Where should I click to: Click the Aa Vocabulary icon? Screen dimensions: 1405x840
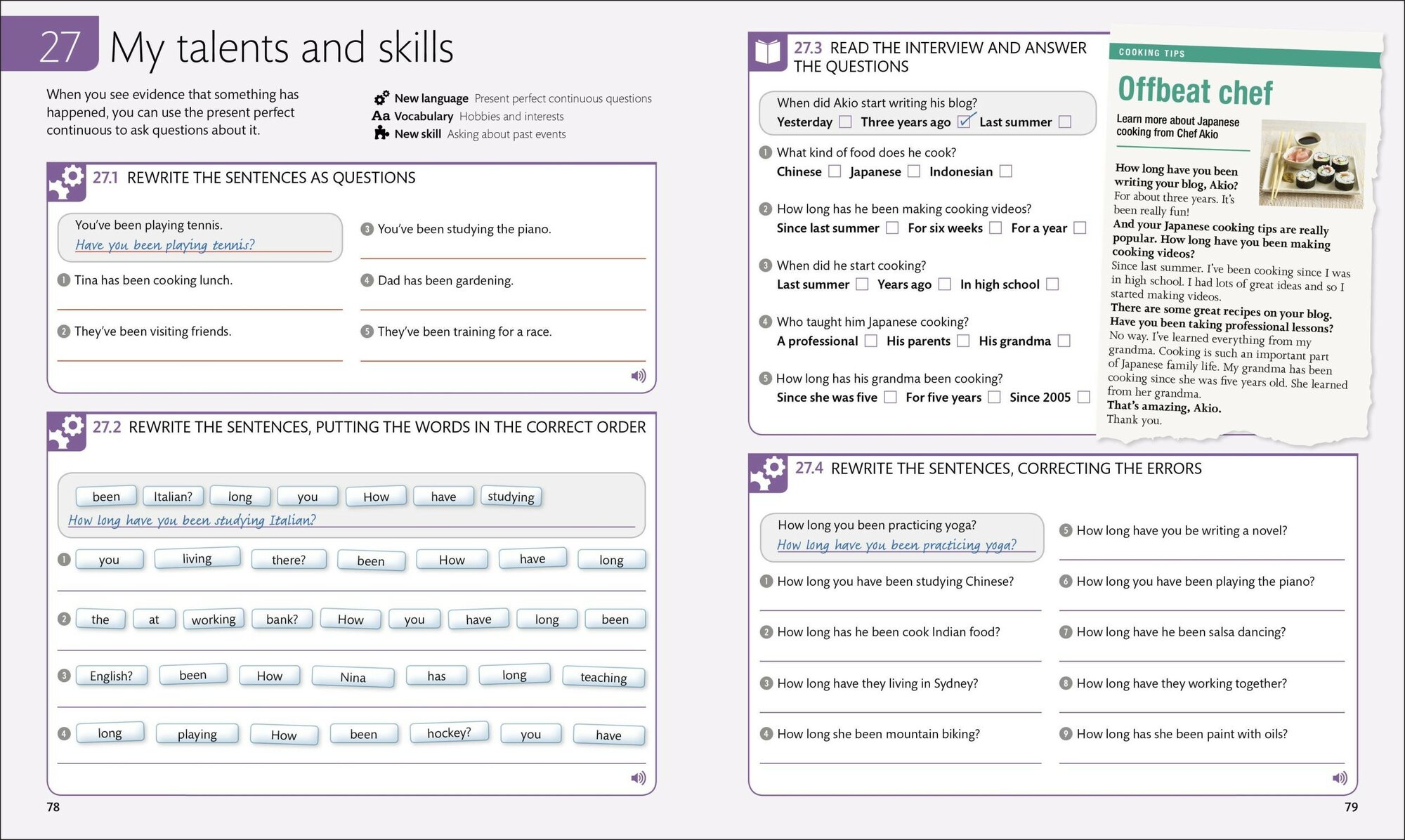coord(381,116)
